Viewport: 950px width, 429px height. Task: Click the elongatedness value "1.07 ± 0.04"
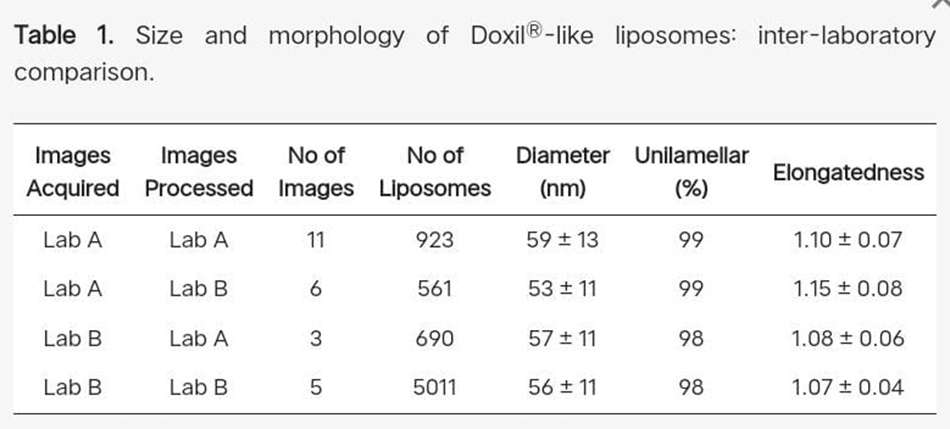pyautogui.click(x=847, y=387)
